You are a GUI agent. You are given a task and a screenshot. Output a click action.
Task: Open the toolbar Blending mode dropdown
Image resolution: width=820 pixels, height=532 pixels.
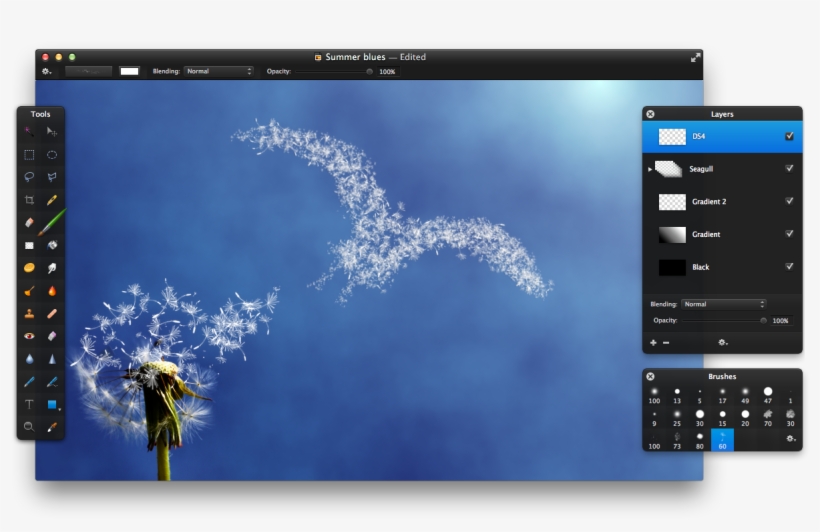point(219,71)
